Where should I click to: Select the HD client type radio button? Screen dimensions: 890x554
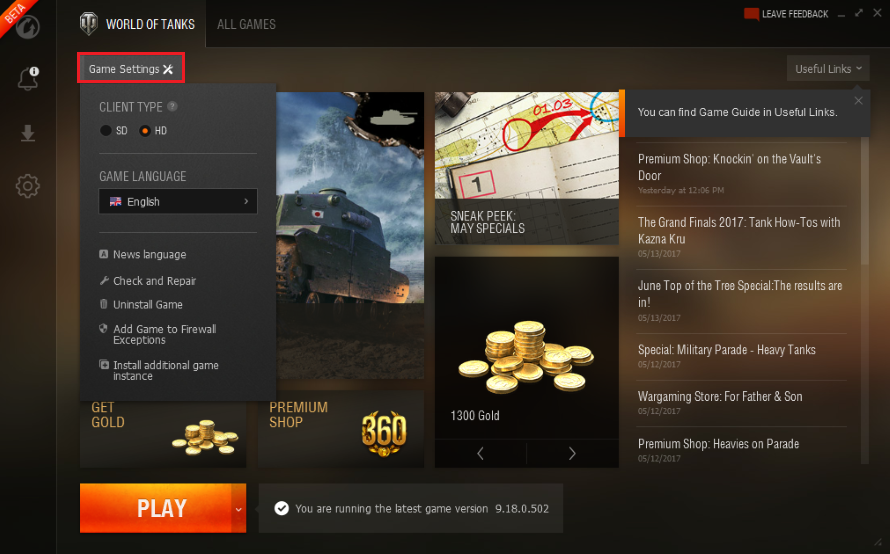[145, 131]
